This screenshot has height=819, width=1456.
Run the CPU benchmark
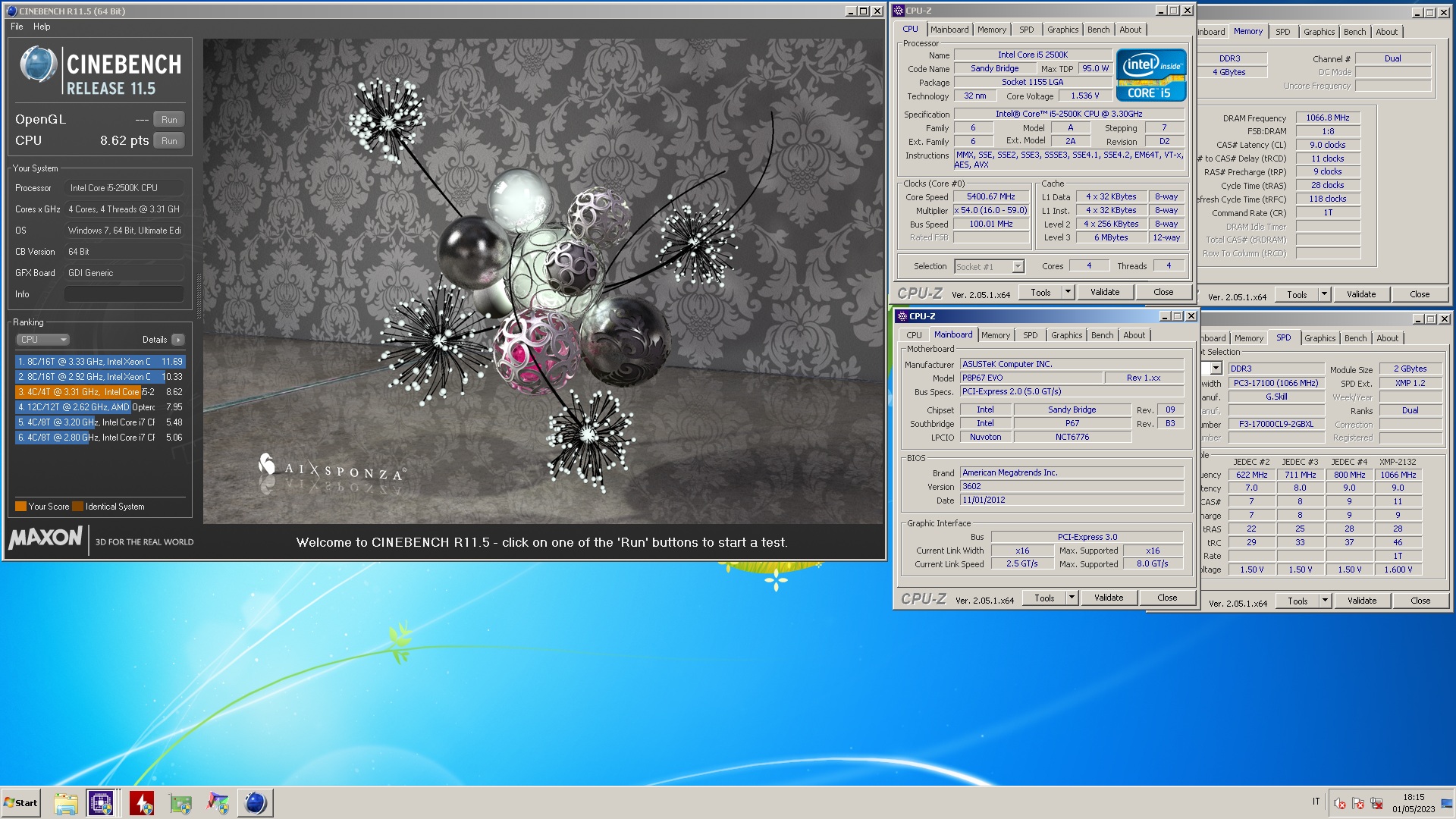[169, 141]
